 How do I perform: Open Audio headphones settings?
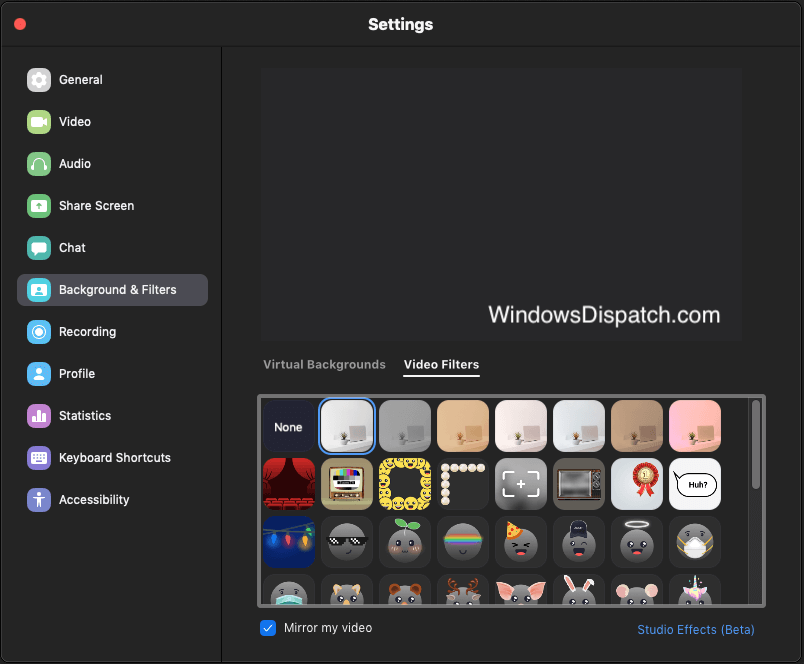(x=39, y=164)
